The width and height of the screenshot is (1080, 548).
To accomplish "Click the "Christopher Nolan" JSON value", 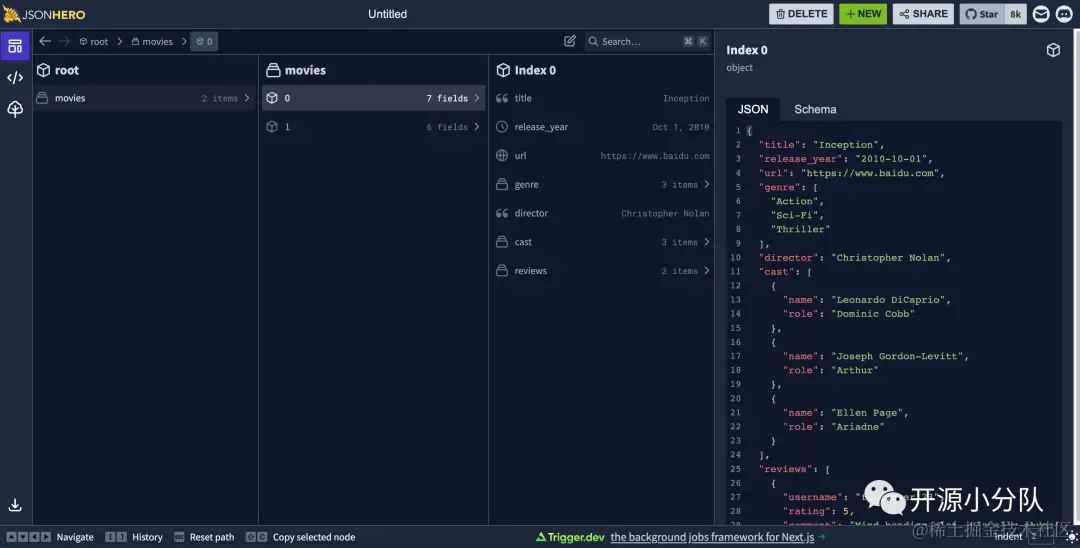I will coord(888,257).
